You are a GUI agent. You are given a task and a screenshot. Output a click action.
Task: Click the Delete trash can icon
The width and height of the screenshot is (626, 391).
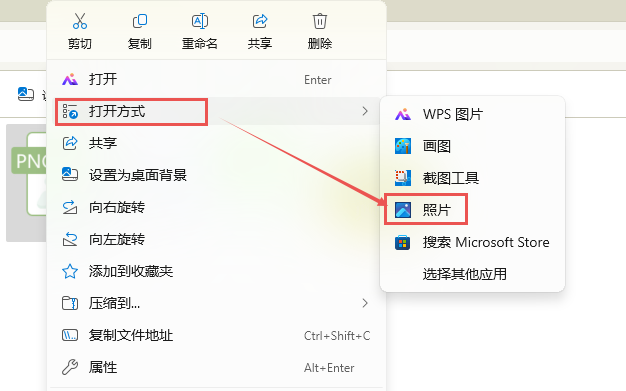[320, 21]
